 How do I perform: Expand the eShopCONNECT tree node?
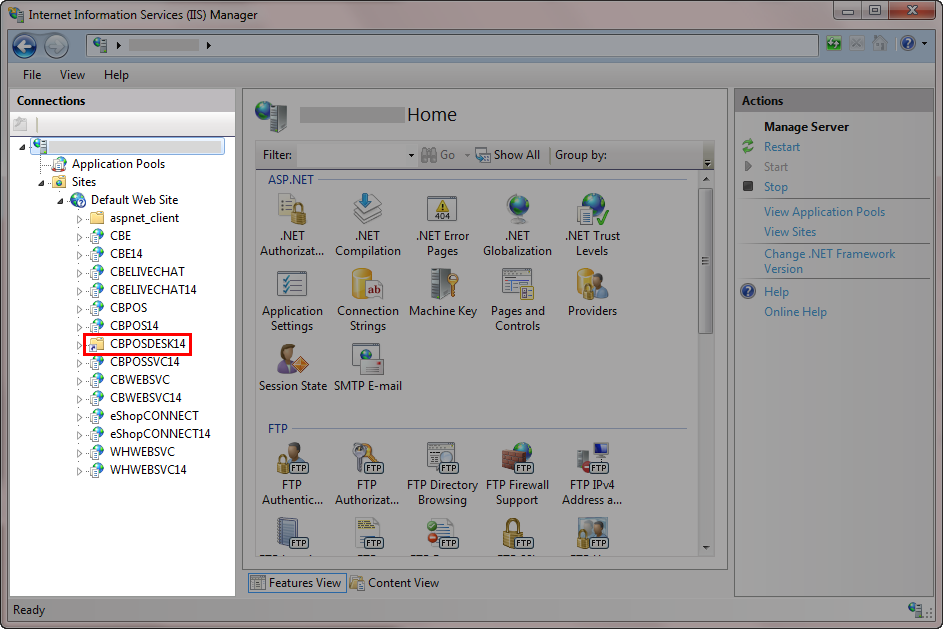[80, 416]
